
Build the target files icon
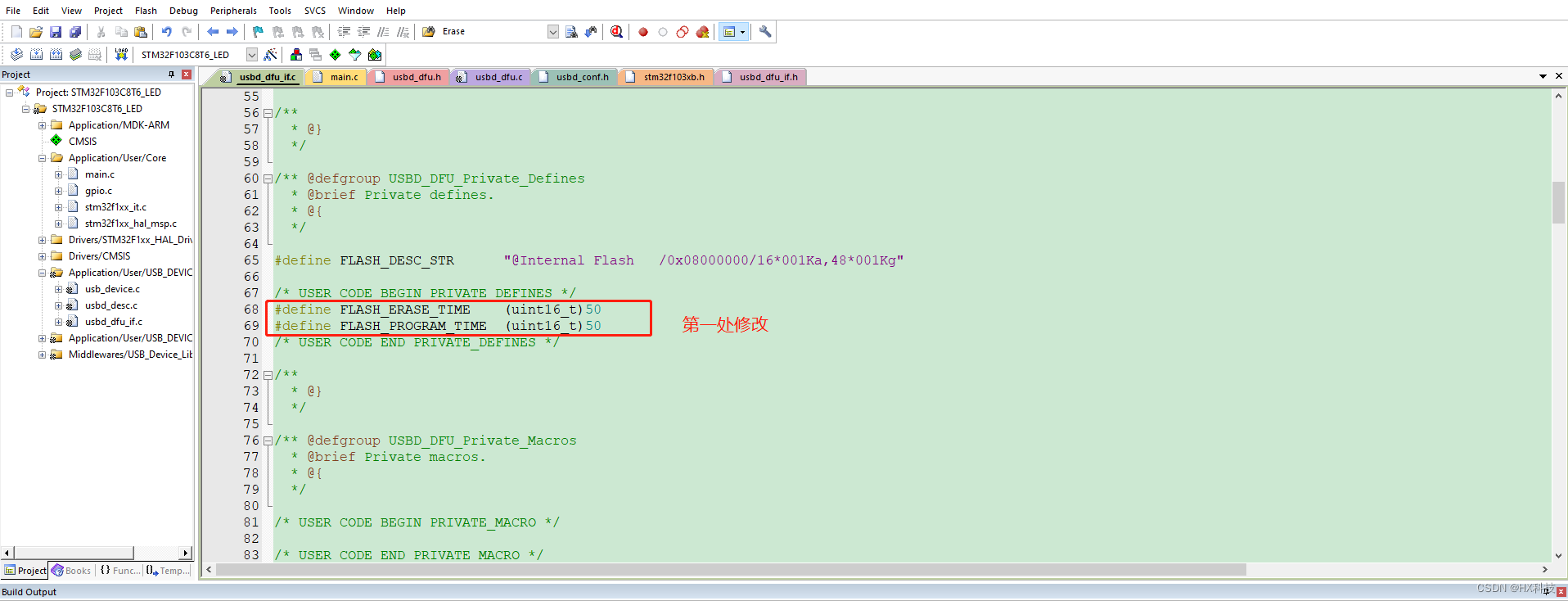tap(36, 55)
